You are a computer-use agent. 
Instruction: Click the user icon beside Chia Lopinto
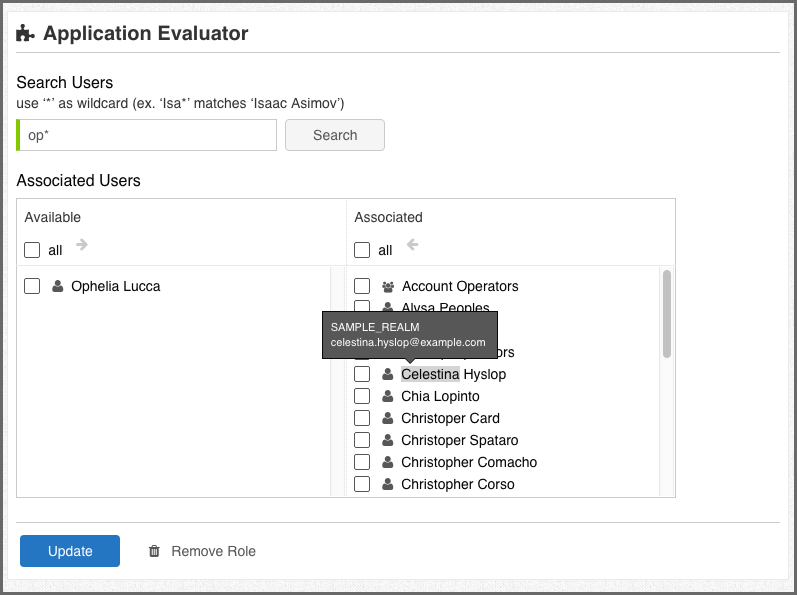pos(388,397)
